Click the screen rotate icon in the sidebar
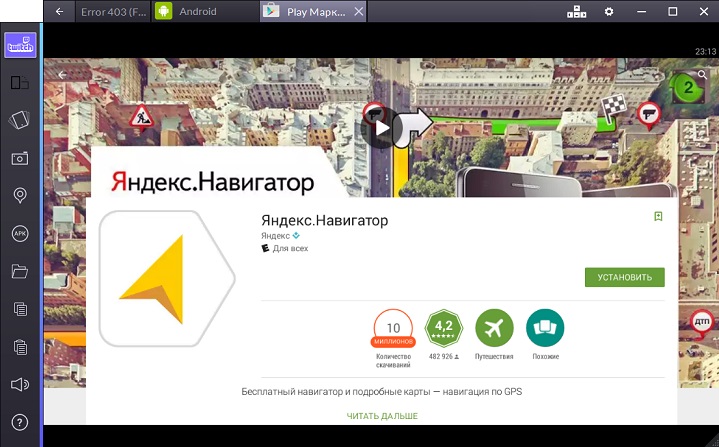The image size is (719, 447). (20, 83)
